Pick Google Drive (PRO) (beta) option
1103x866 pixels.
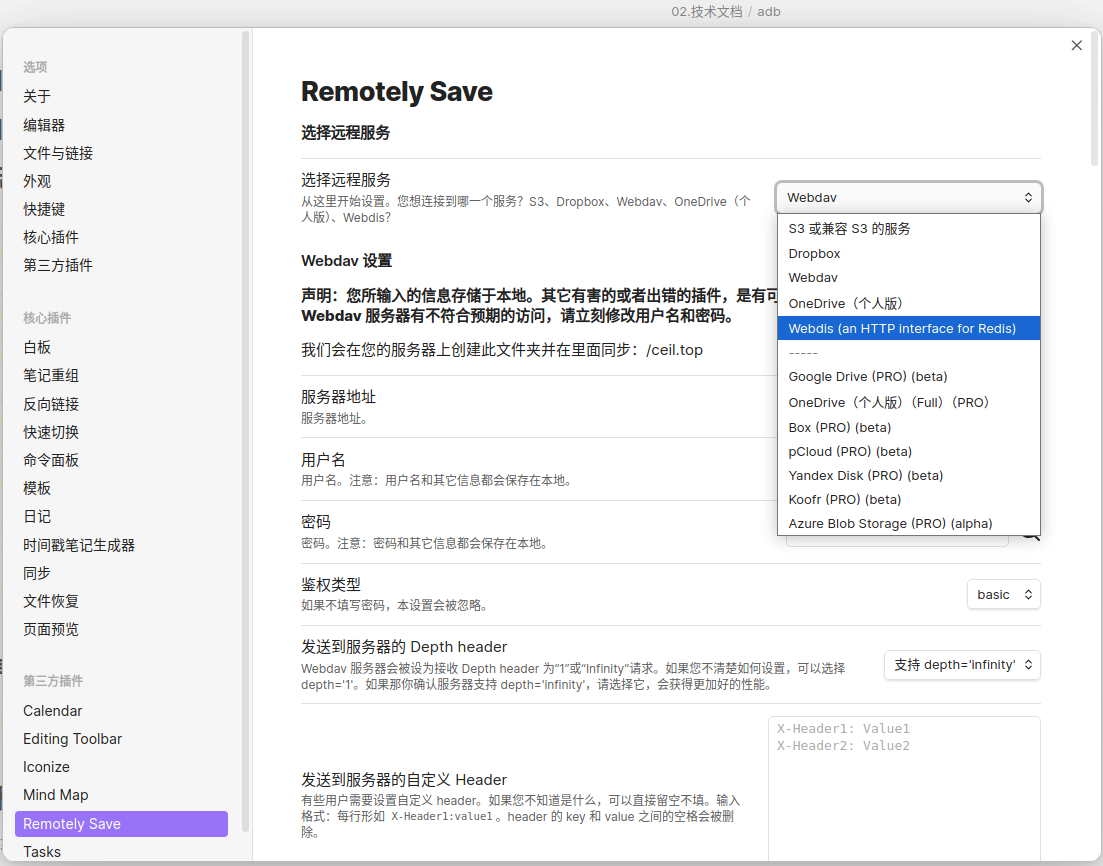(867, 376)
